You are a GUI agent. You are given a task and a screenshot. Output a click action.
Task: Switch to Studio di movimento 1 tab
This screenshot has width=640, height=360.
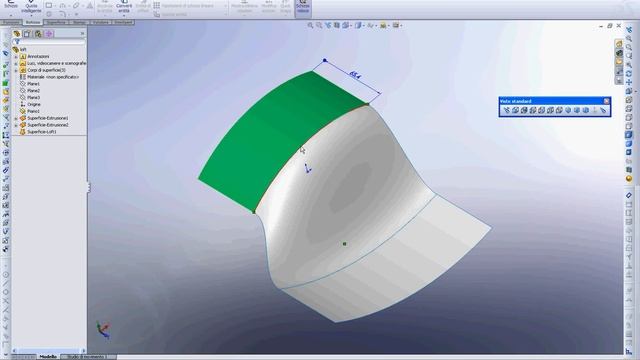[87, 357]
